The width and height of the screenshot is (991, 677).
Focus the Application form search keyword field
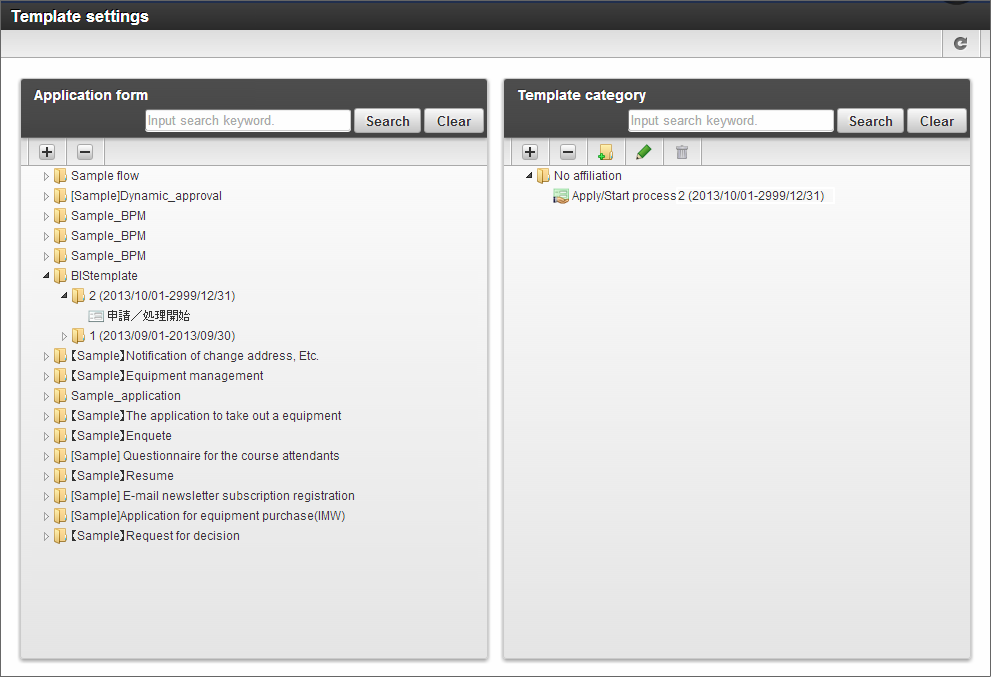click(x=248, y=120)
